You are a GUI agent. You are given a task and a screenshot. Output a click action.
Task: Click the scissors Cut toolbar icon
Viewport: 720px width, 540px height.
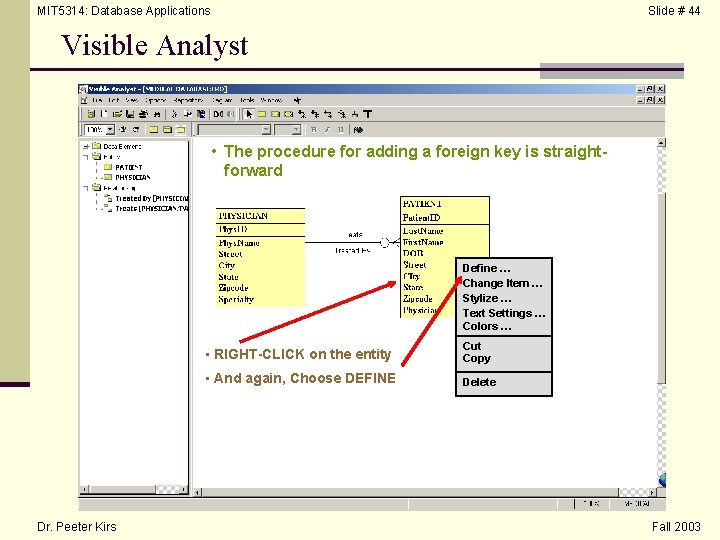pyautogui.click(x=174, y=114)
